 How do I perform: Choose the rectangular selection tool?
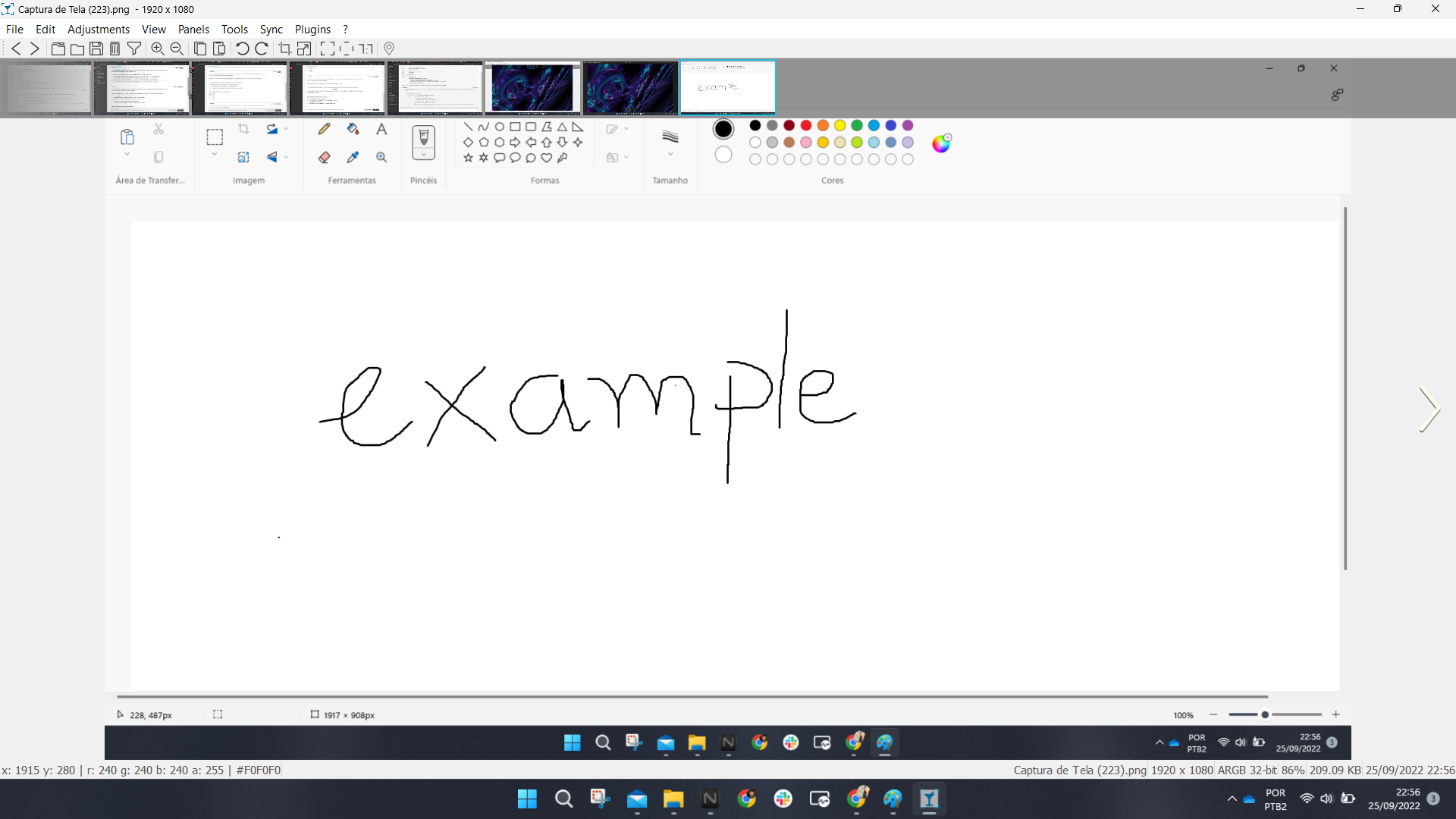pos(215,136)
